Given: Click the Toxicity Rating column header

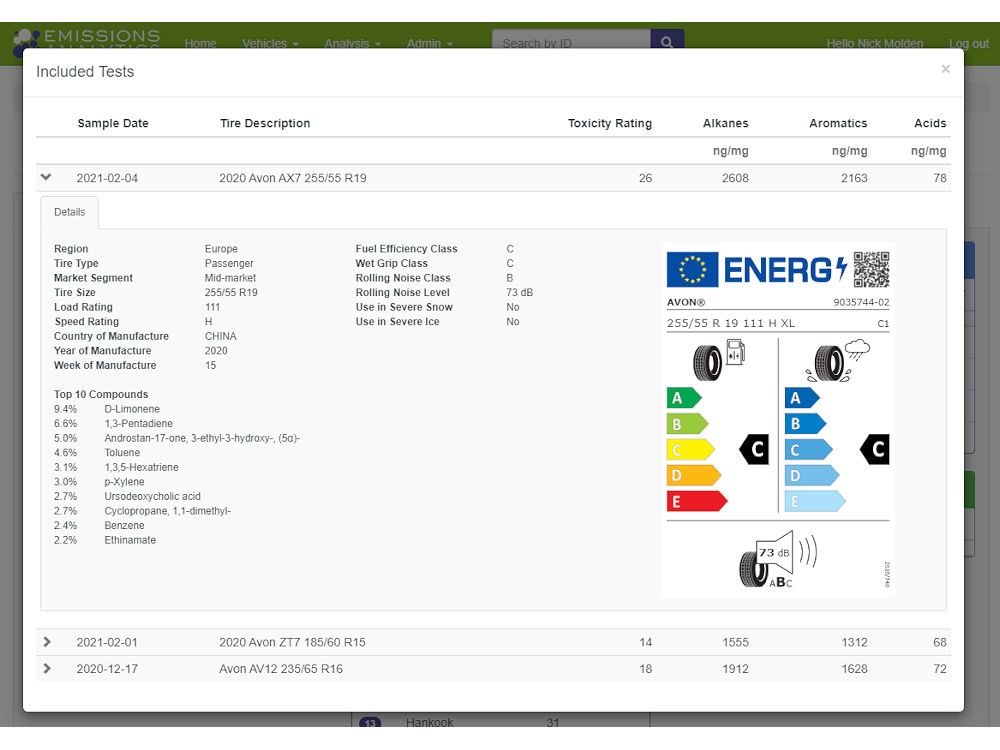Looking at the screenshot, I should coord(610,123).
